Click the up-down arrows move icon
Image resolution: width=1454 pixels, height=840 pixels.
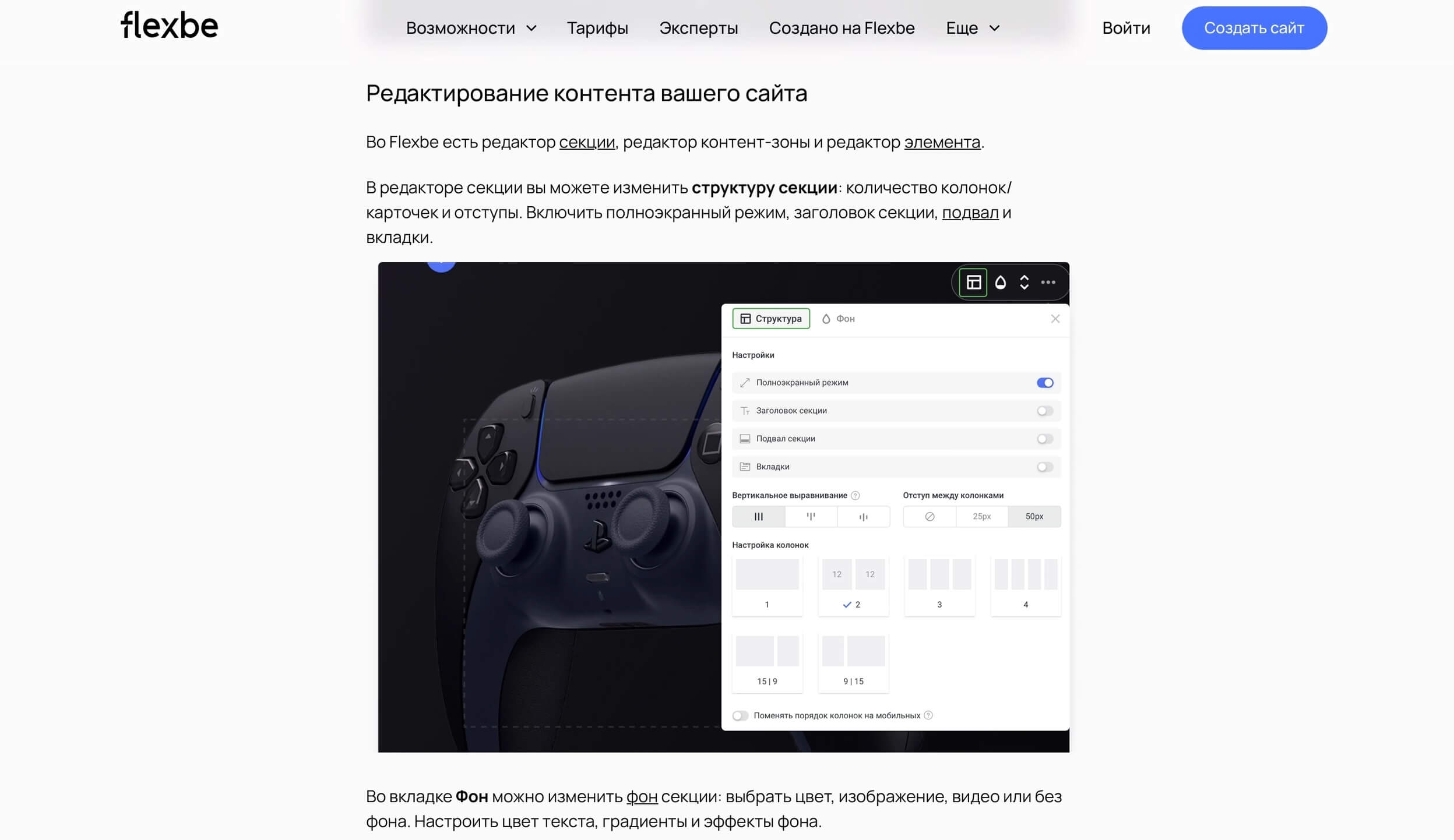click(1024, 283)
